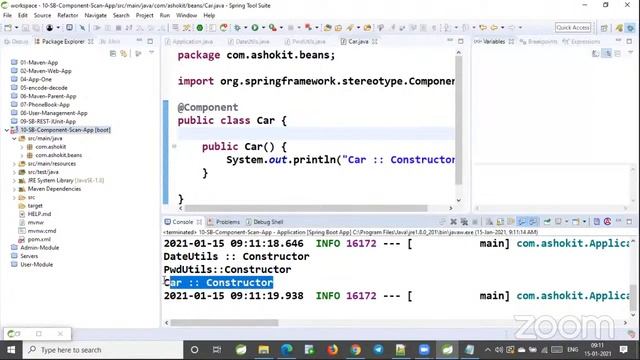
Task: Open Package Explorer view menu arrow
Action: tap(151, 53)
